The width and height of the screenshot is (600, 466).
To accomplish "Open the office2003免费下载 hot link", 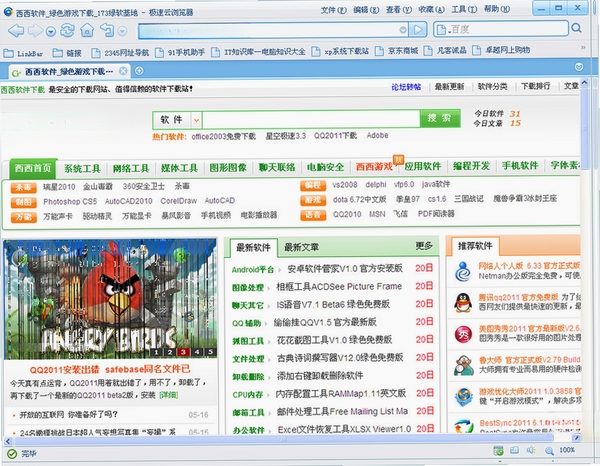I will click(223, 137).
